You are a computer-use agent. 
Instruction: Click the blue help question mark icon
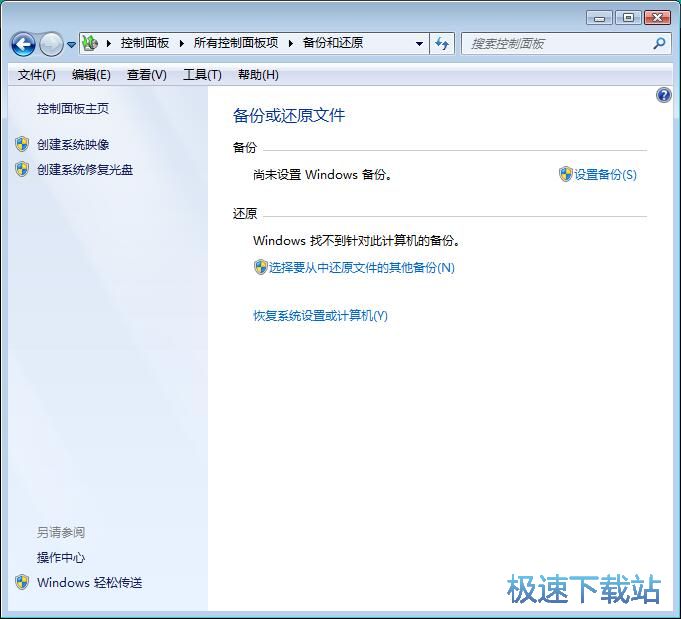click(664, 95)
